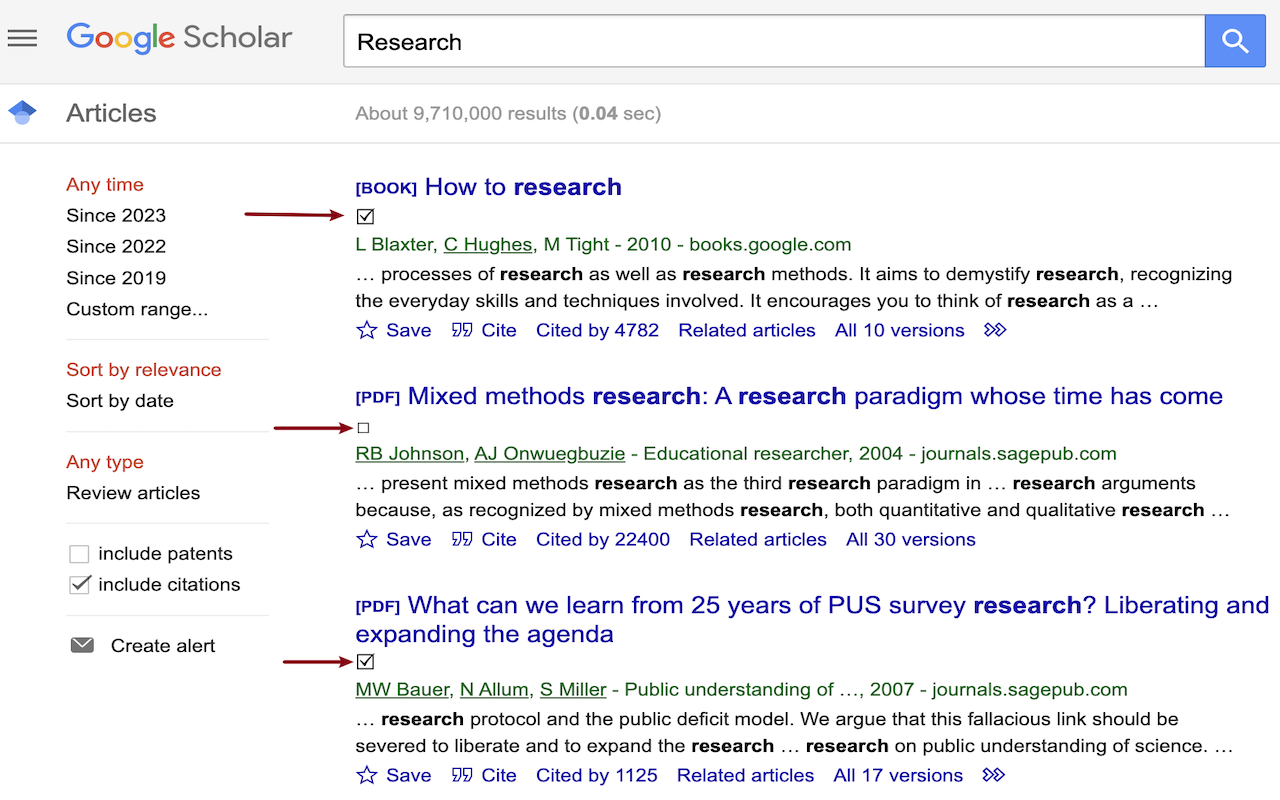
Task: Open All 10 versions link
Action: [900, 330]
